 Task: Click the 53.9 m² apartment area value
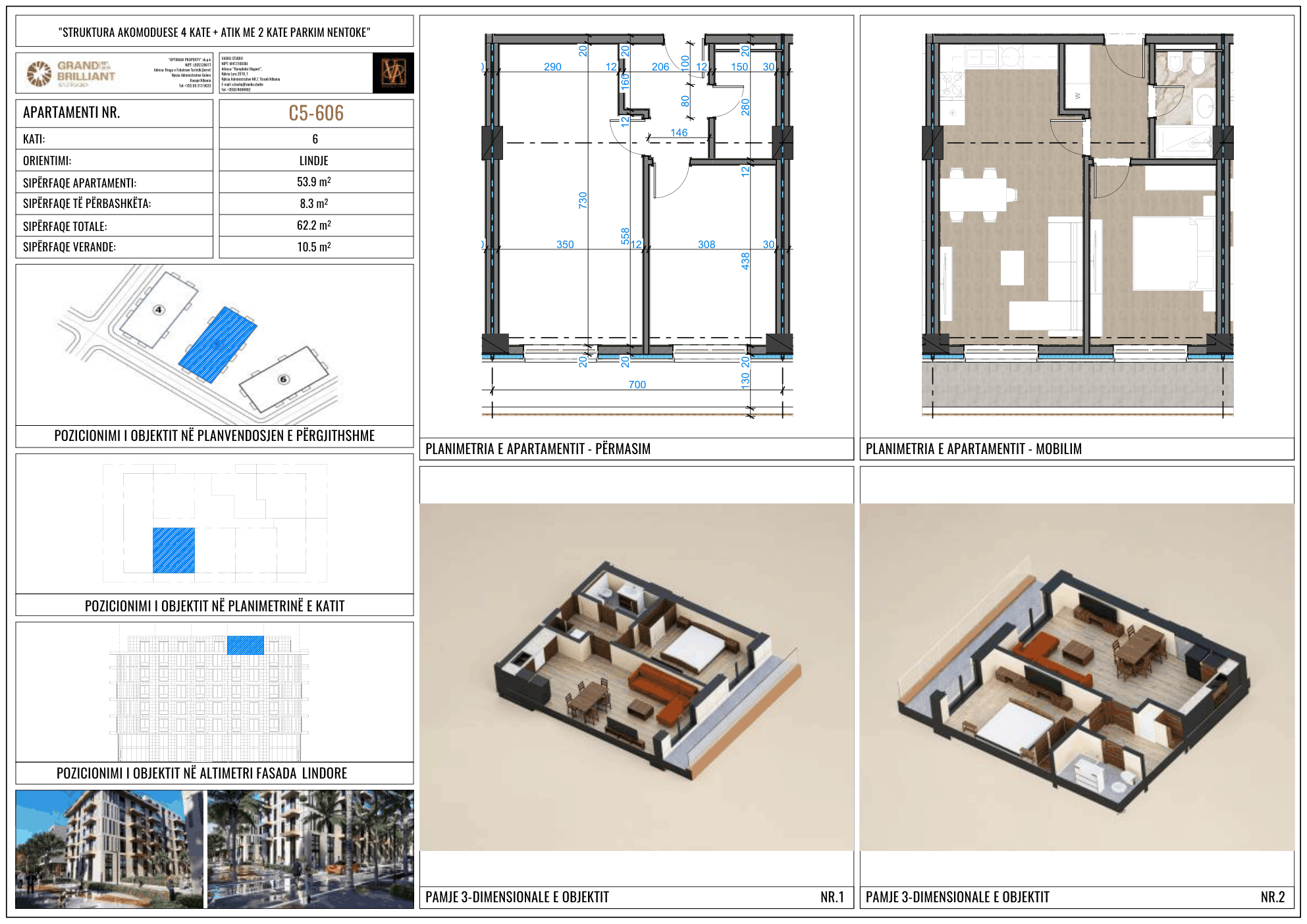click(x=314, y=182)
